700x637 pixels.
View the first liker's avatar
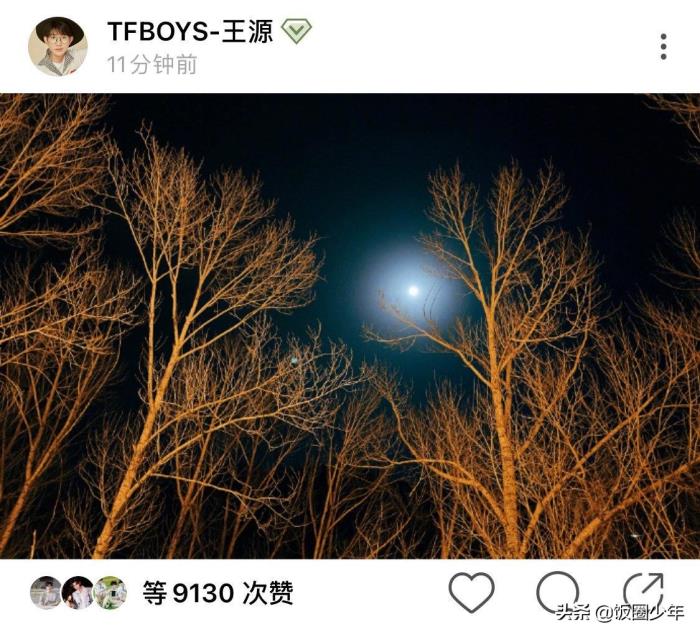(x=46, y=593)
